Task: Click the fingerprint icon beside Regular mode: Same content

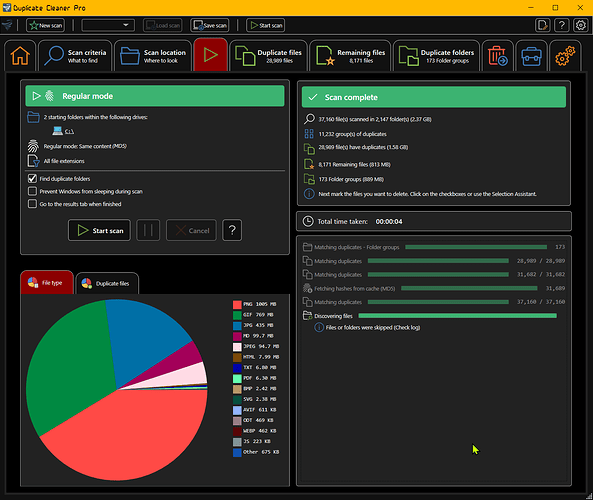Action: click(x=33, y=146)
